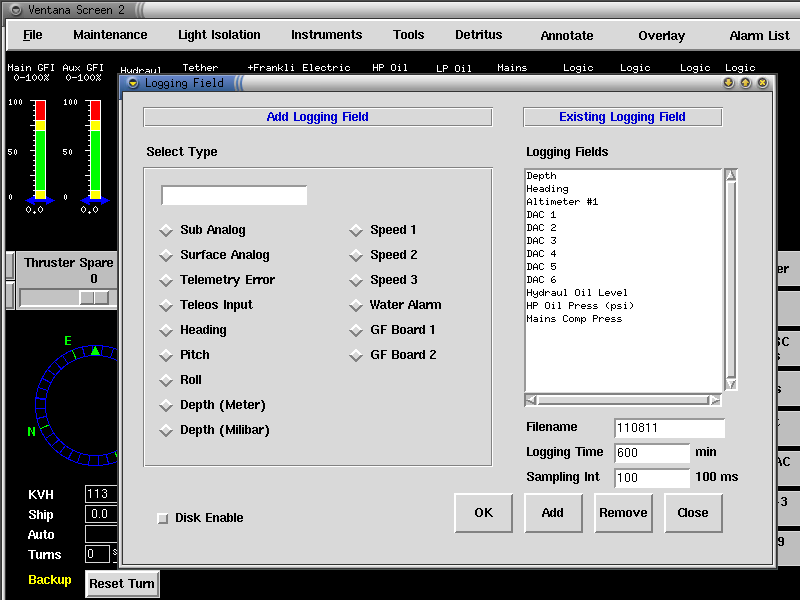Click the Sampling Int input field

tap(652, 478)
